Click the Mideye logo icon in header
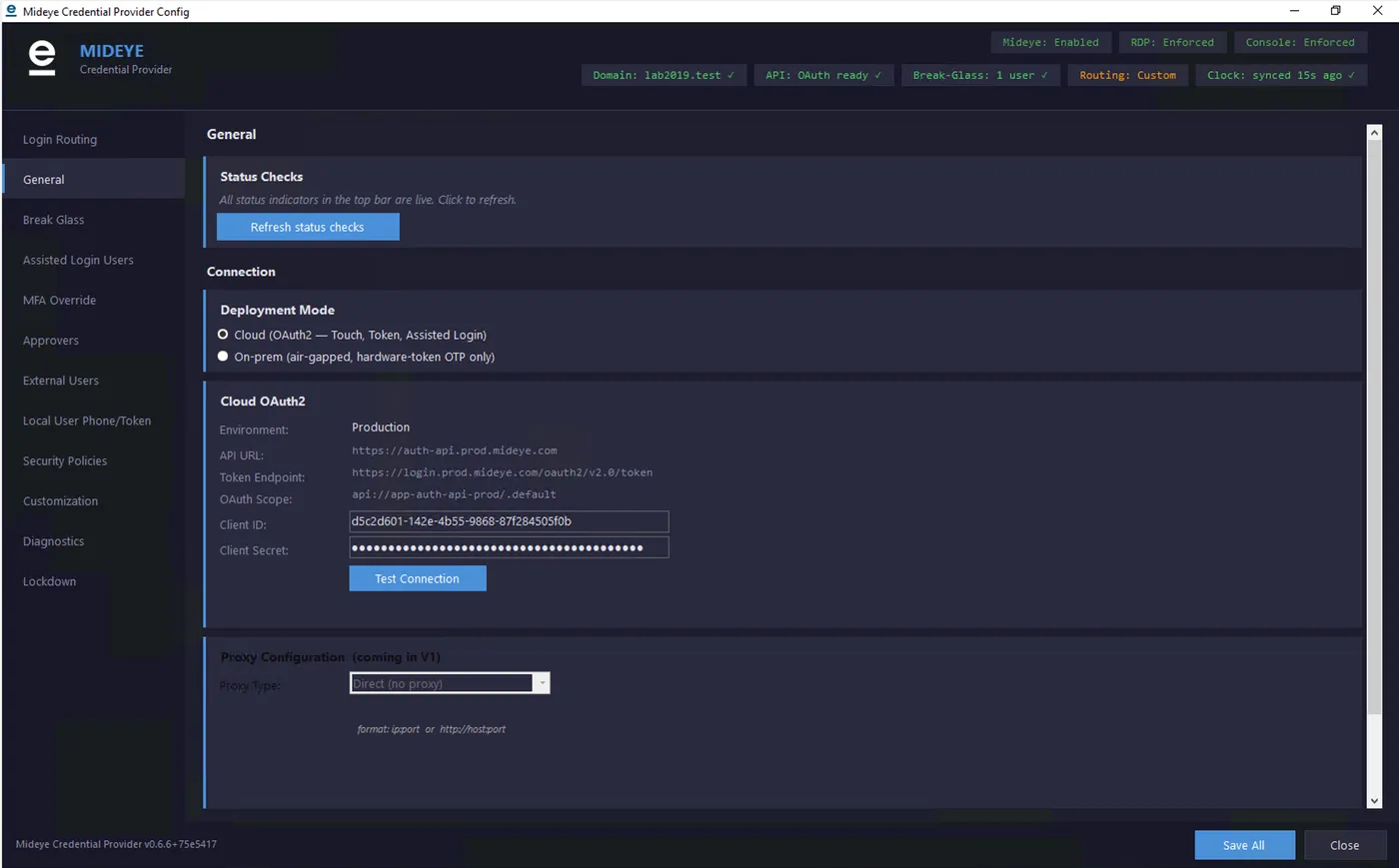1399x868 pixels. click(42, 58)
